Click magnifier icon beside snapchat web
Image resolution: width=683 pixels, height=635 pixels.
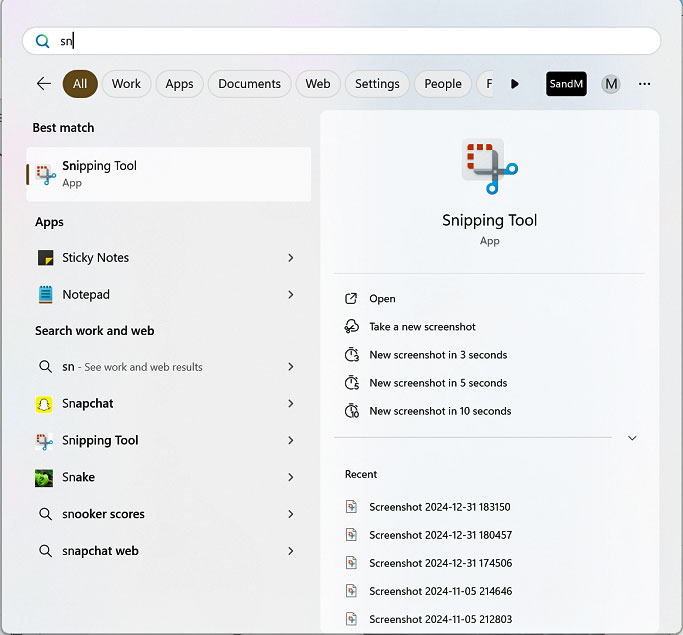point(45,551)
